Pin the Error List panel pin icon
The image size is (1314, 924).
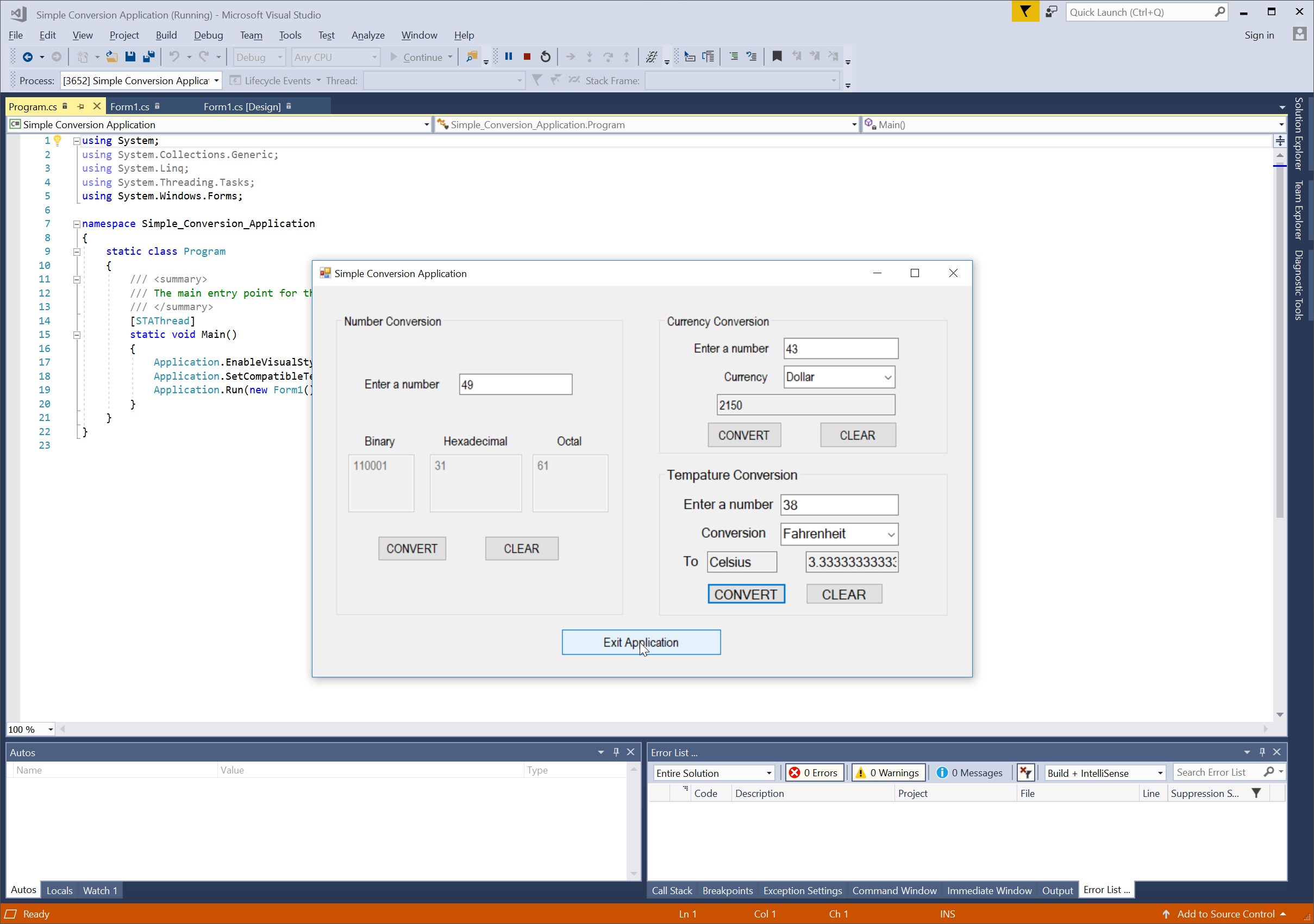1262,752
